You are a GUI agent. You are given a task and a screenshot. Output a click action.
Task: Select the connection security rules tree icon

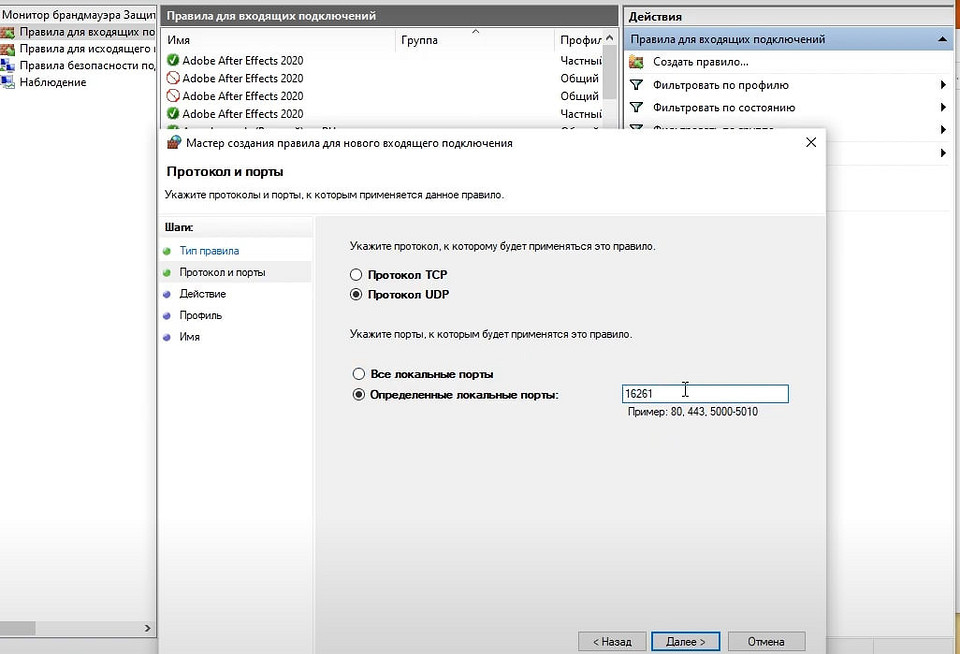point(9,65)
